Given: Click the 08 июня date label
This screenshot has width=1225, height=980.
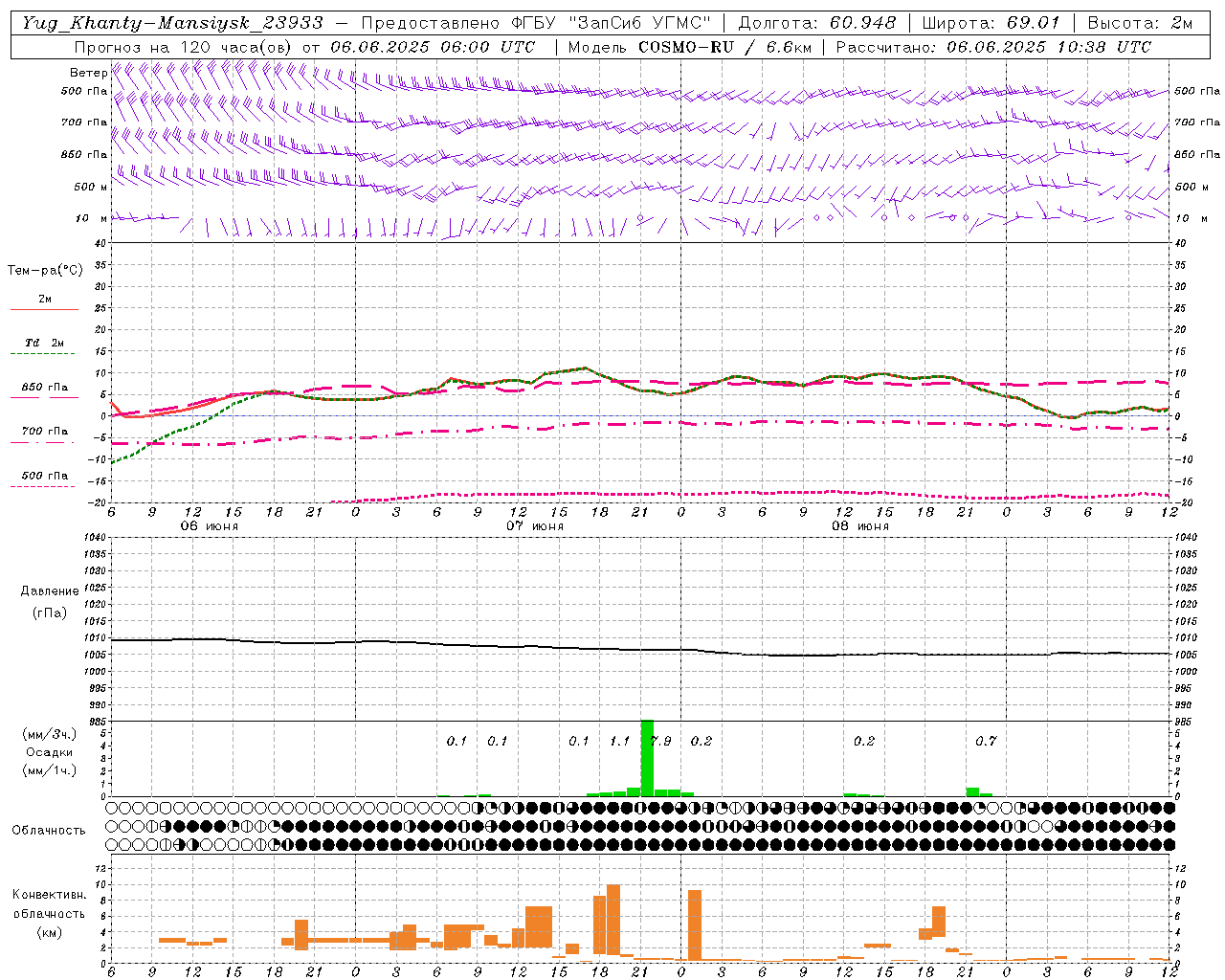Looking at the screenshot, I should coord(859,526).
